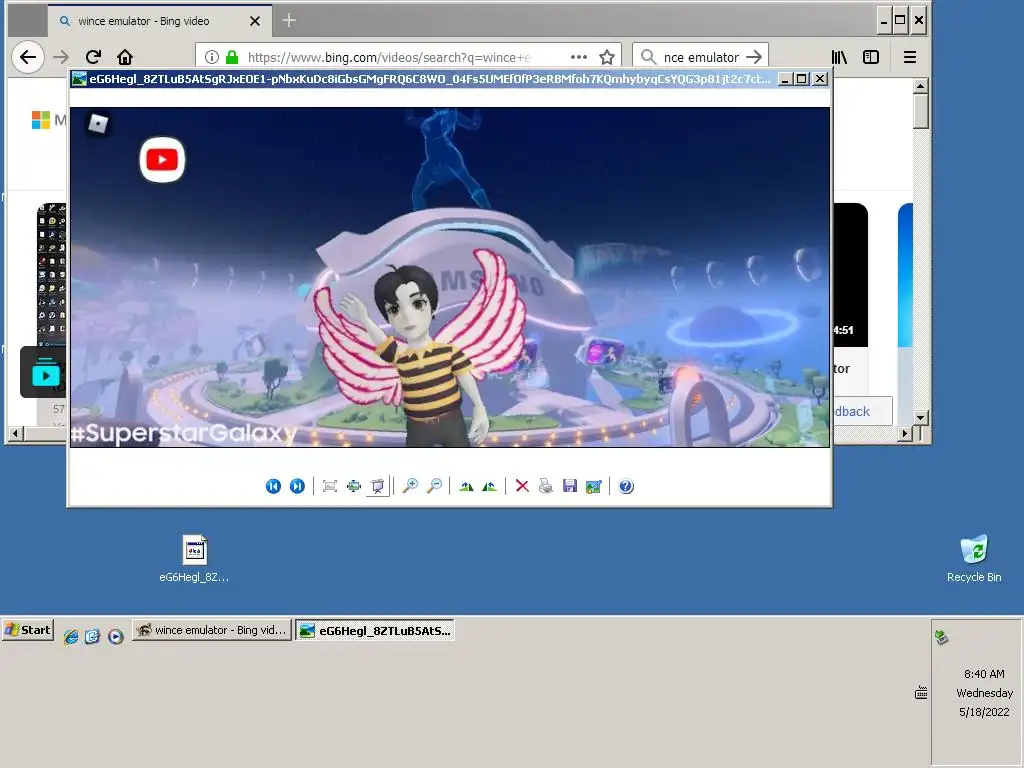Click video thumbnail with 4:51 duration

tap(850, 275)
